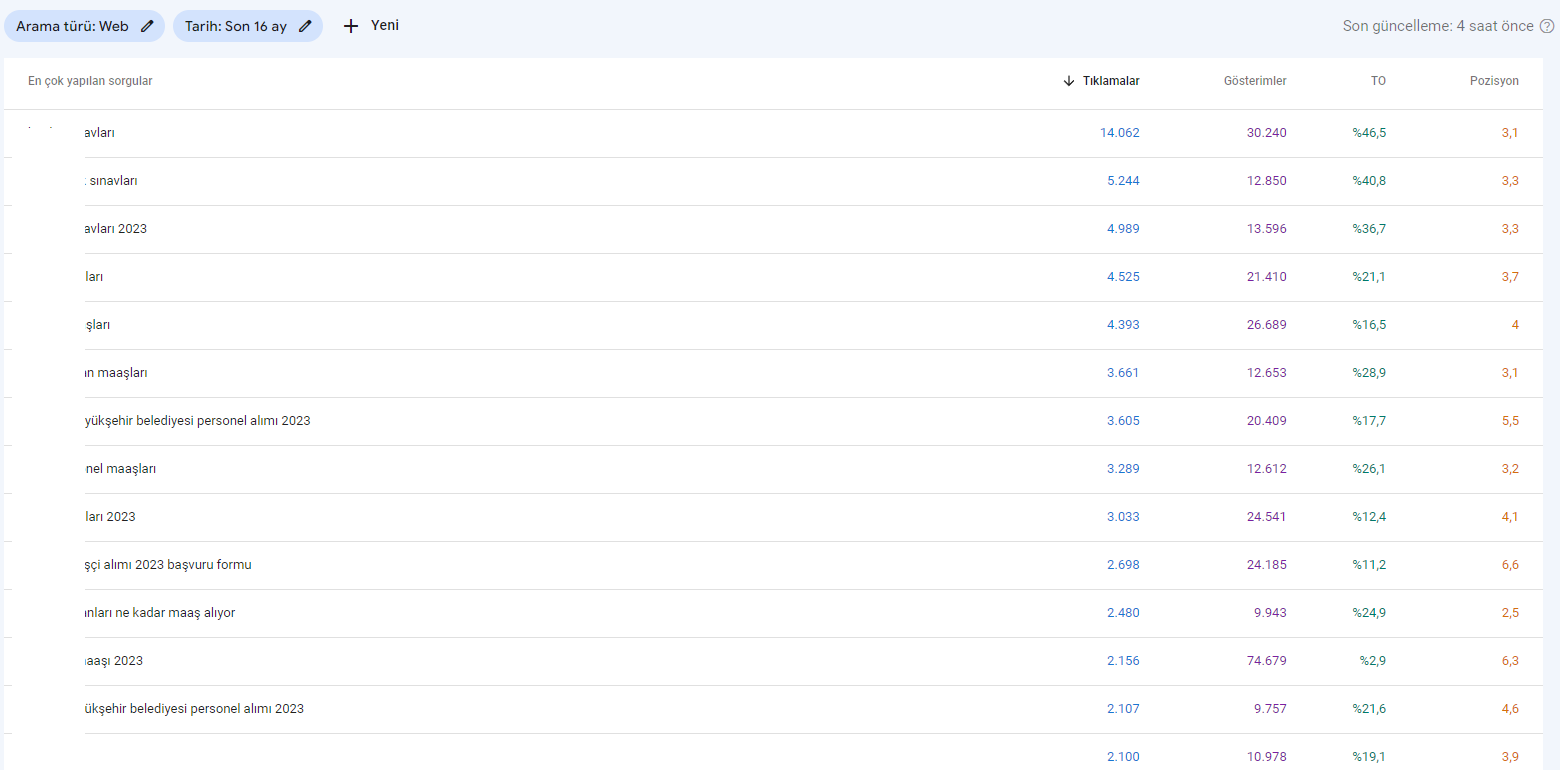Edit the Tarih: Son 16 ay pencil icon

tap(305, 27)
